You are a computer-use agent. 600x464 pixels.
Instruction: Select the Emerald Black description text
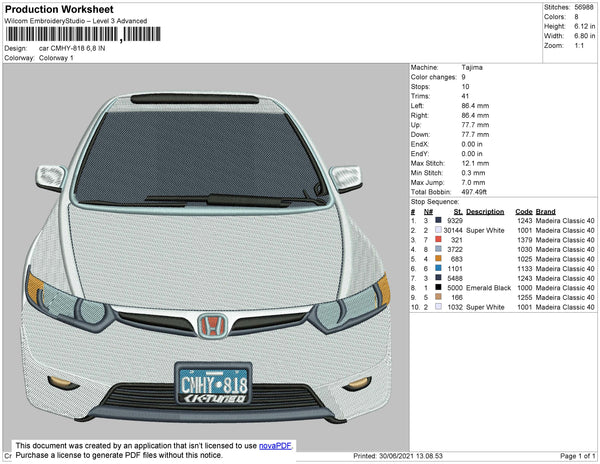click(x=488, y=288)
